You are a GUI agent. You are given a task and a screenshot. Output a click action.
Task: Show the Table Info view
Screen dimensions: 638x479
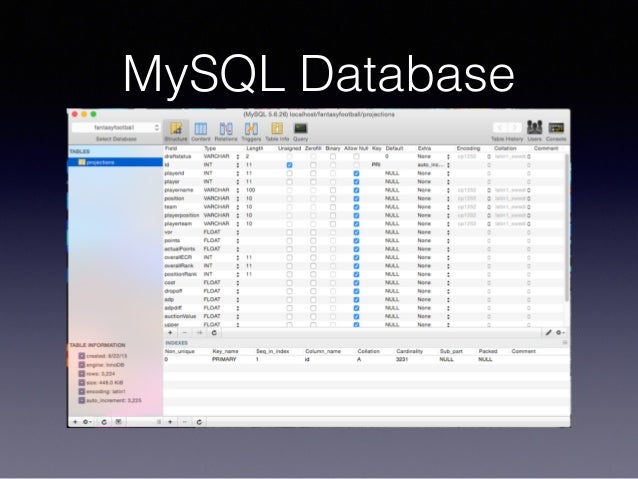[x=277, y=131]
